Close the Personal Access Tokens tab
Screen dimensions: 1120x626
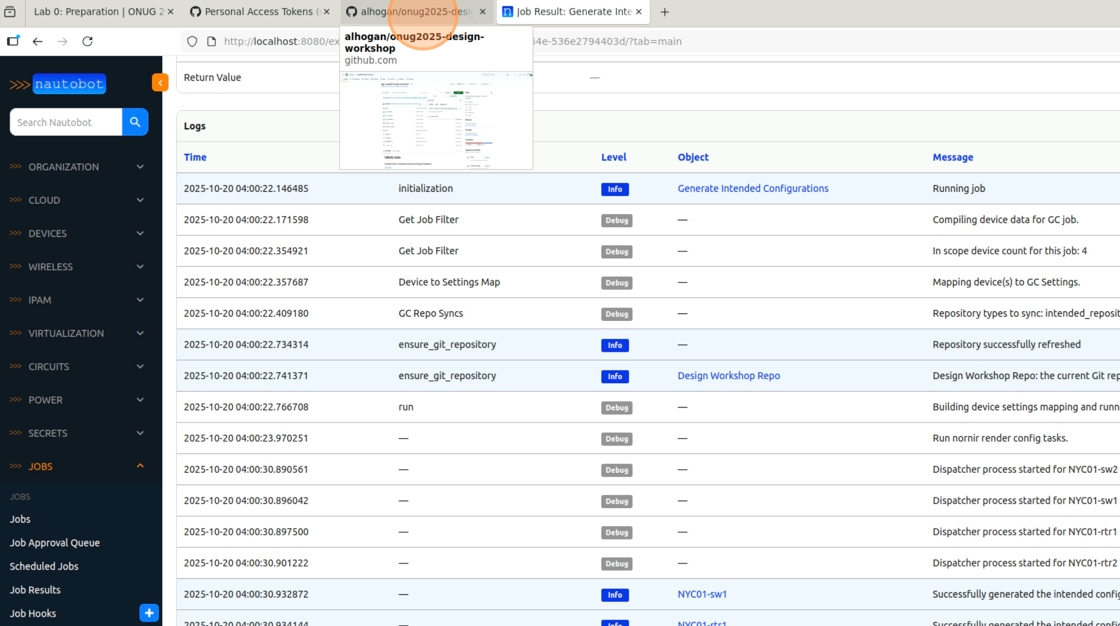pos(326,12)
